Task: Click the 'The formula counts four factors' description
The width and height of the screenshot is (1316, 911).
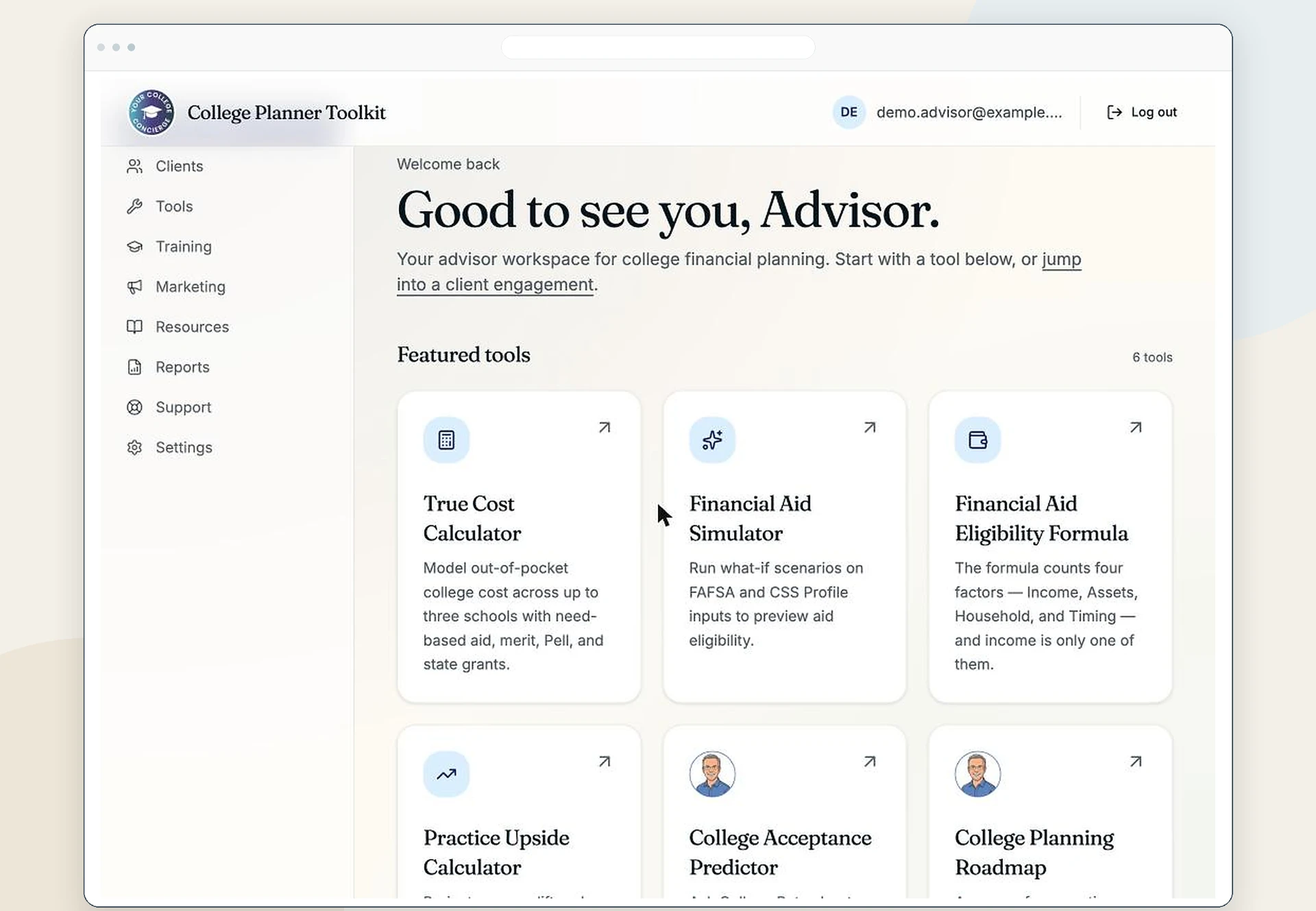Action: [1046, 616]
